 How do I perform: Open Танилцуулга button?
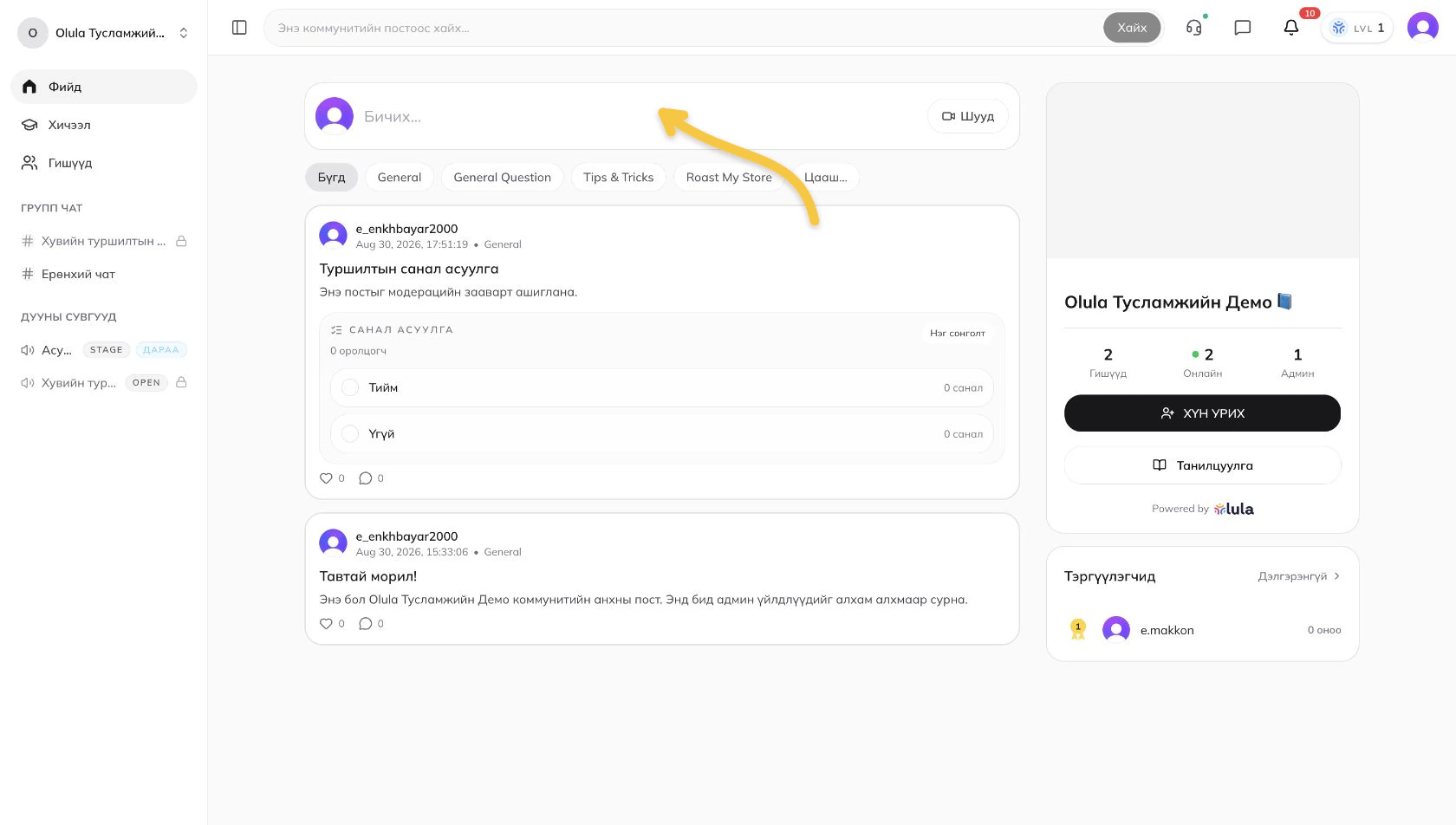(1203, 465)
